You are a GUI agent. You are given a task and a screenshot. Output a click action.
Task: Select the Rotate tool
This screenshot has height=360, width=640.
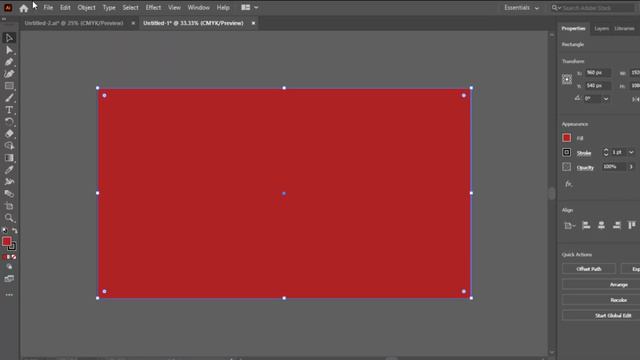(9, 122)
